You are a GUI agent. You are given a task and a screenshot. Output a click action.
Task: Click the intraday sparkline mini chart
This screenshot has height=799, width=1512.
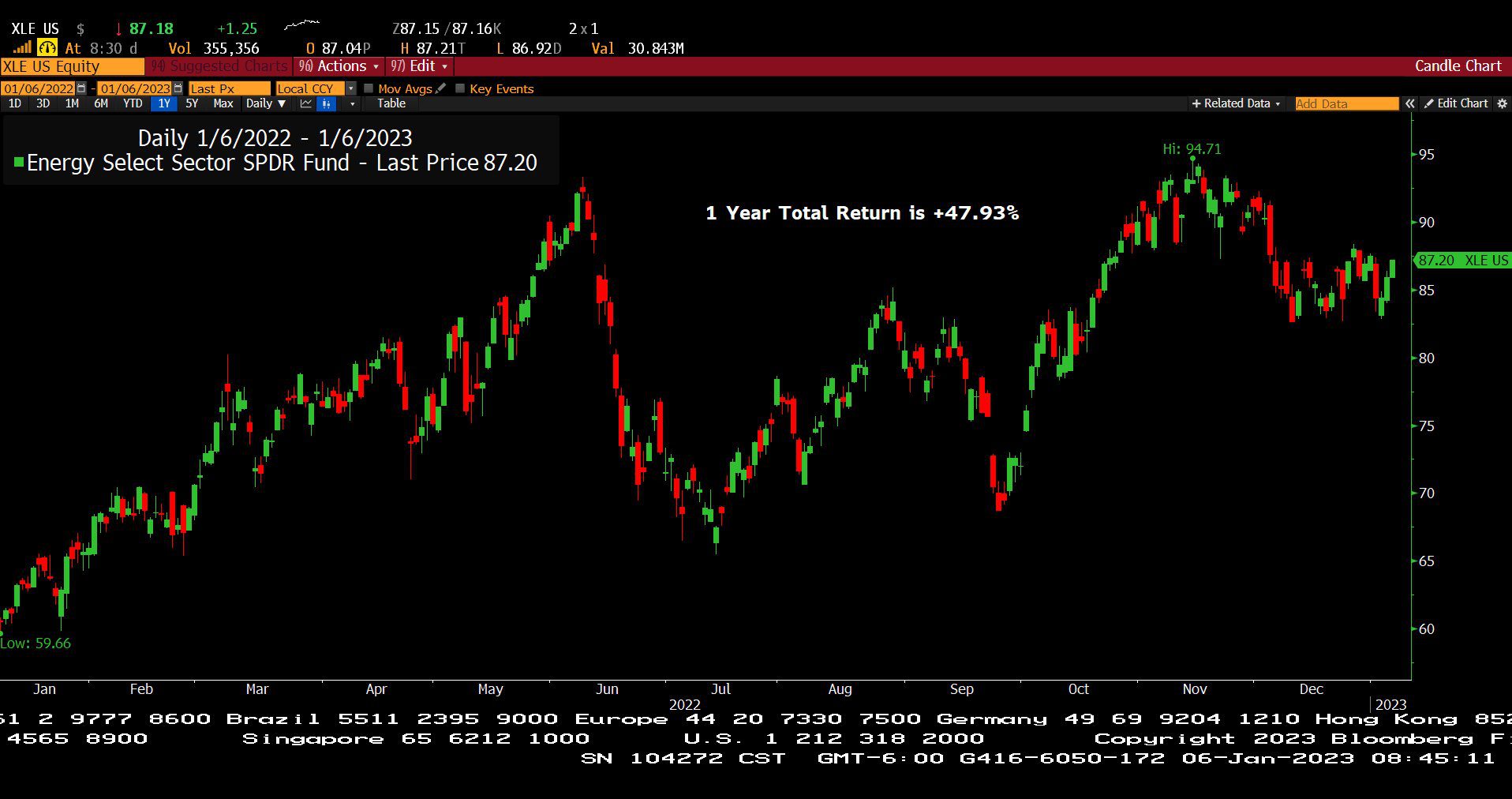pos(301,25)
